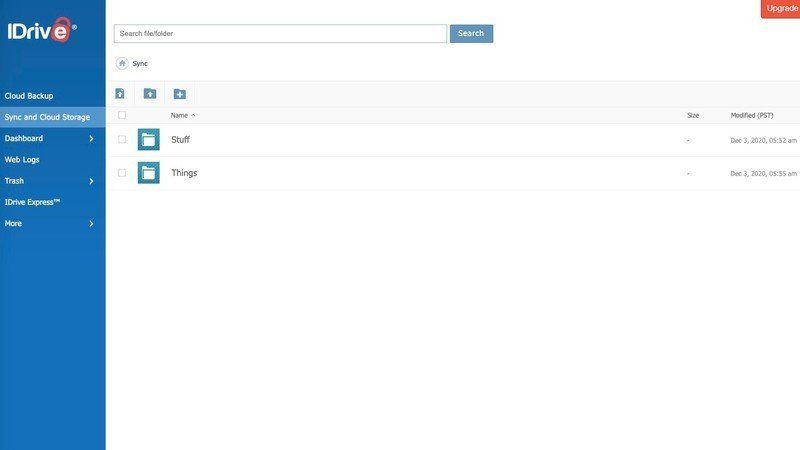Click the IDrive logo
Viewport: 800px width, 450px height.
(42, 30)
